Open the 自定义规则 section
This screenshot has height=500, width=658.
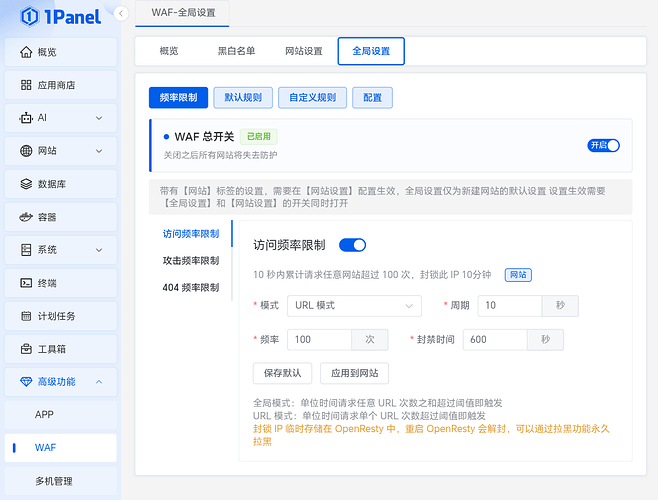pos(312,98)
